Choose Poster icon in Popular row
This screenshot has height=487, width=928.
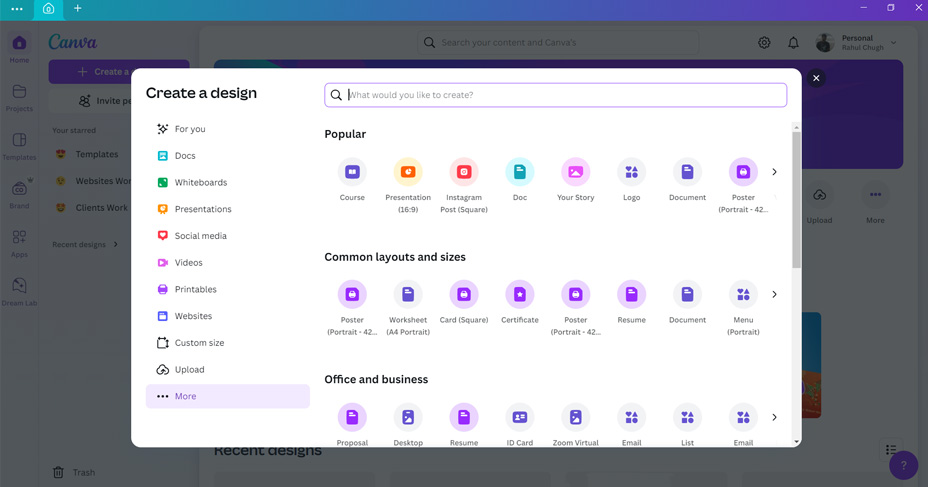(743, 172)
